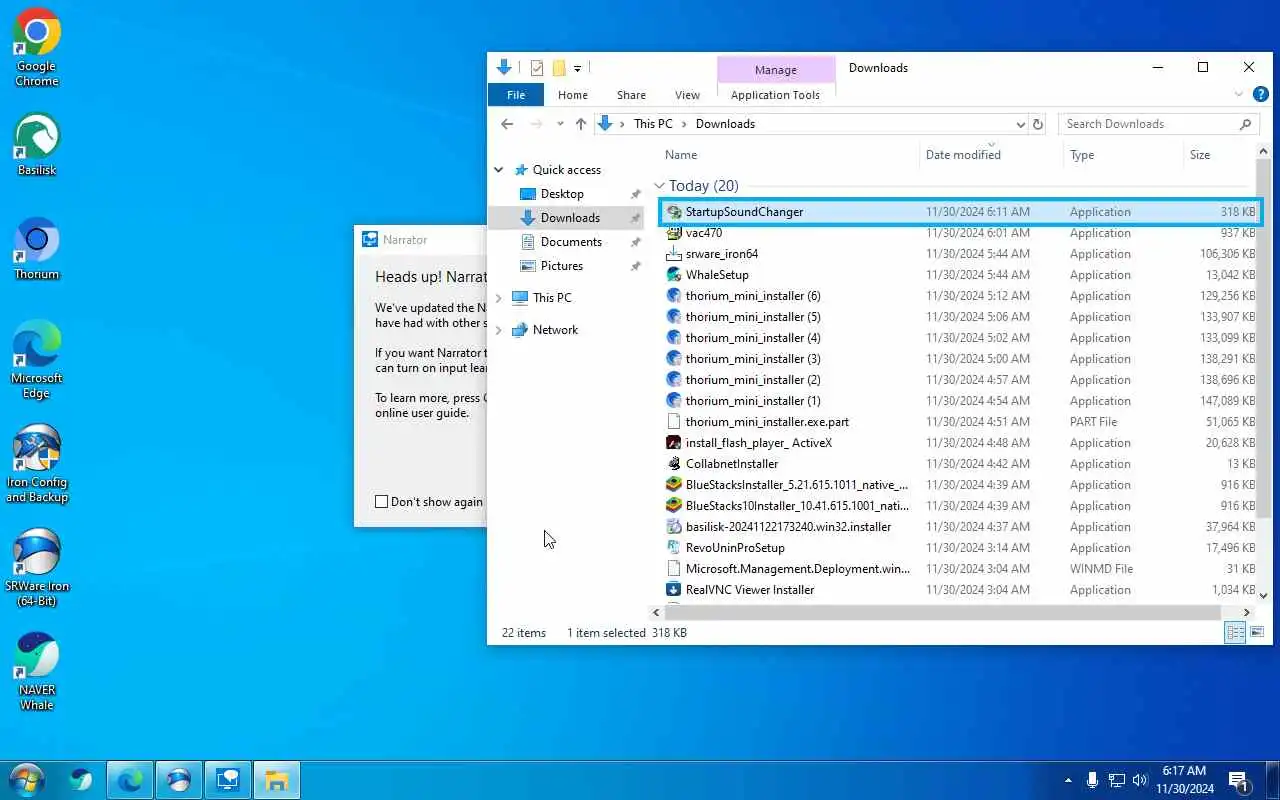Switch to the Share ribbon tab

click(631, 95)
